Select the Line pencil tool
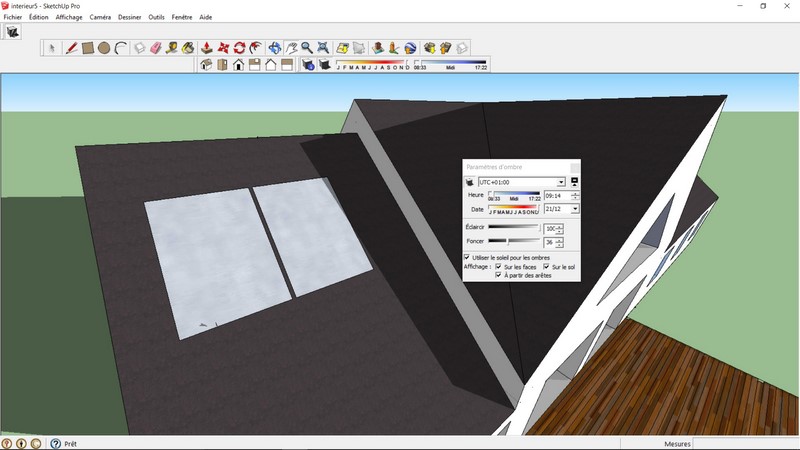Viewport: 800px width, 450px height. [71, 48]
